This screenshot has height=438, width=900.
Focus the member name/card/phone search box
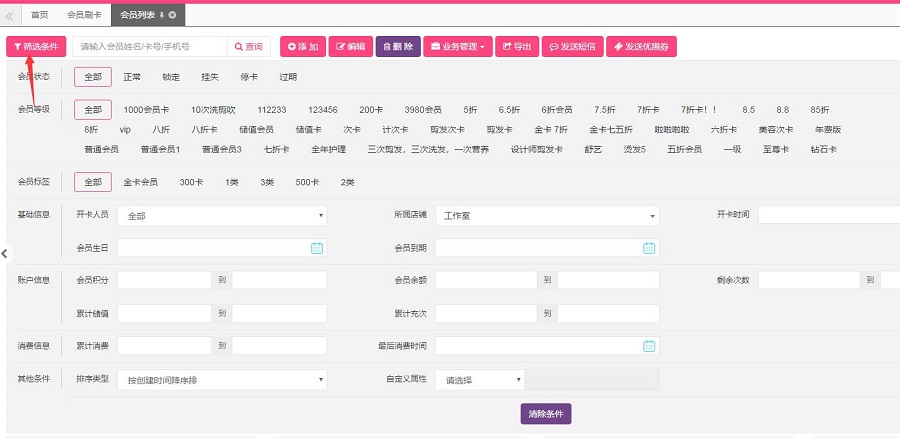coord(150,46)
